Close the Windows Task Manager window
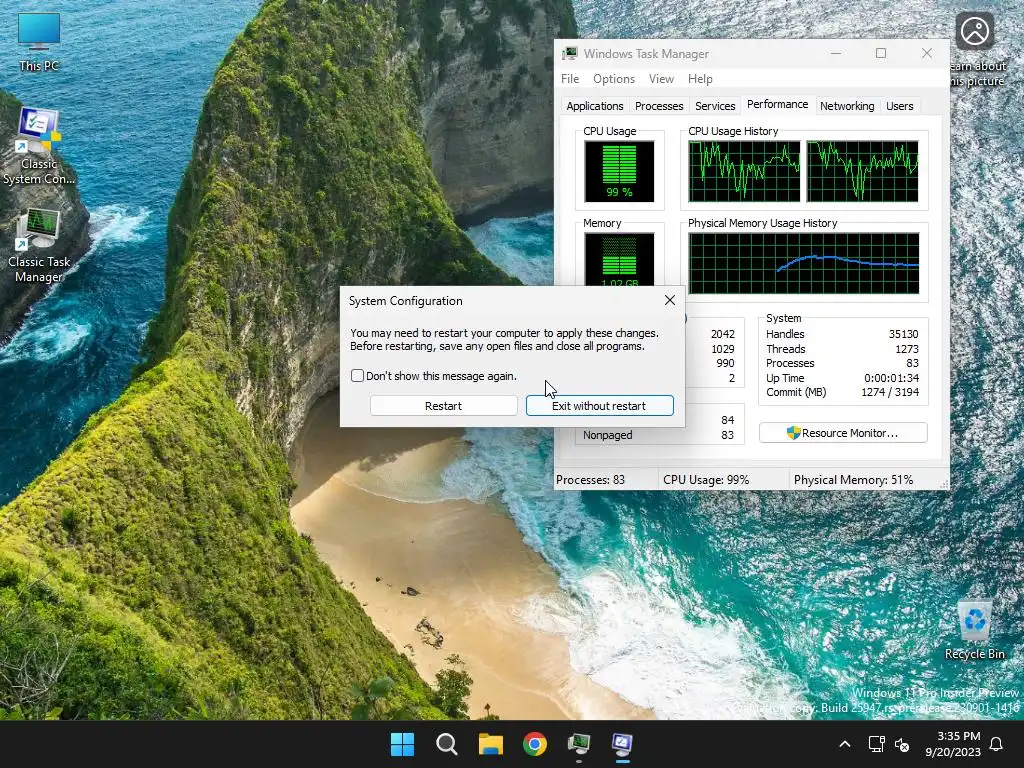This screenshot has height=768, width=1024. point(927,54)
